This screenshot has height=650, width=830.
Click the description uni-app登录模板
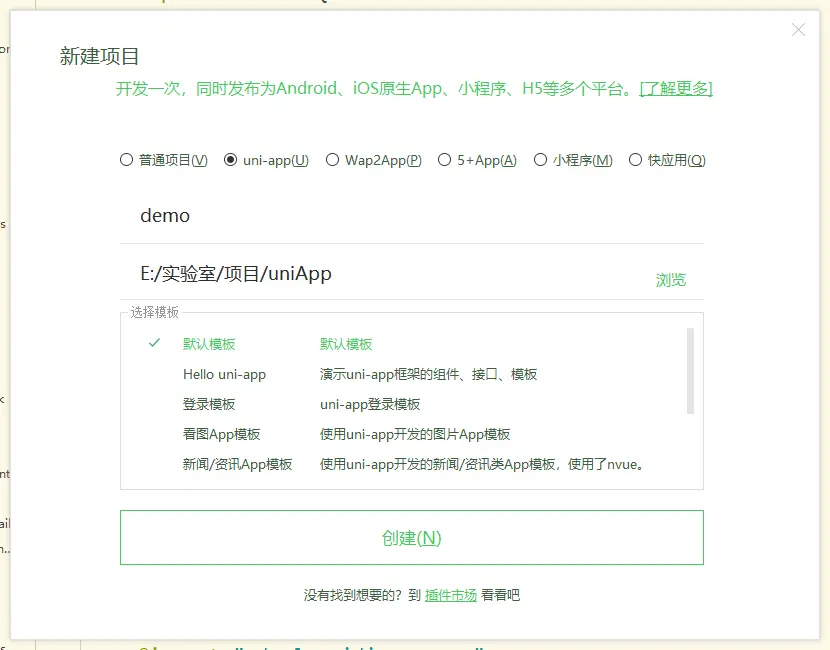[370, 404]
